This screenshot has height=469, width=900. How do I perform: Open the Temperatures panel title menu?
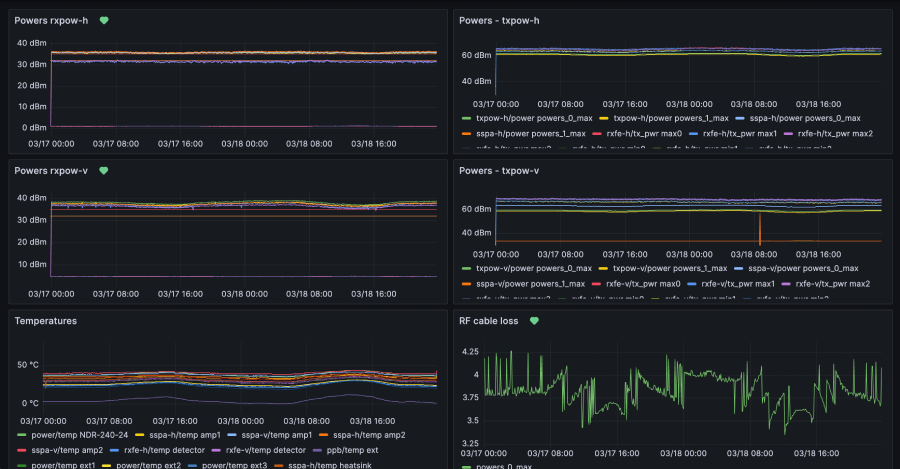45,321
